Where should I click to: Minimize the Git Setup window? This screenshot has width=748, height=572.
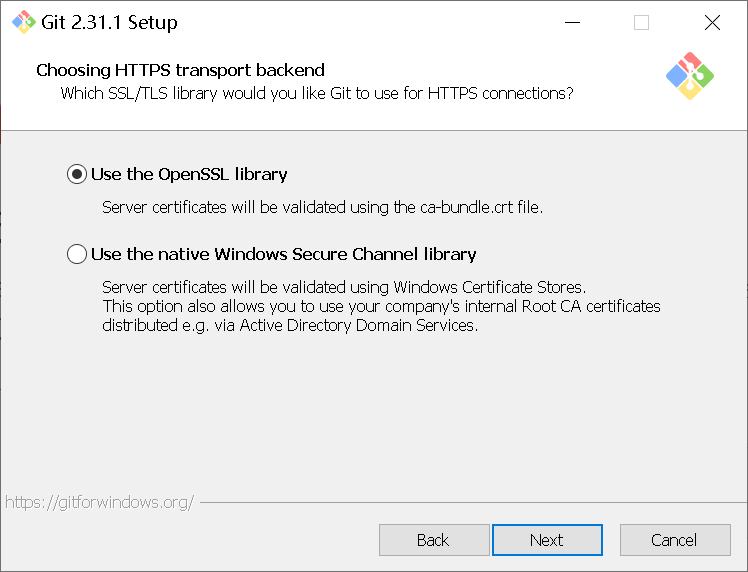click(x=571, y=22)
